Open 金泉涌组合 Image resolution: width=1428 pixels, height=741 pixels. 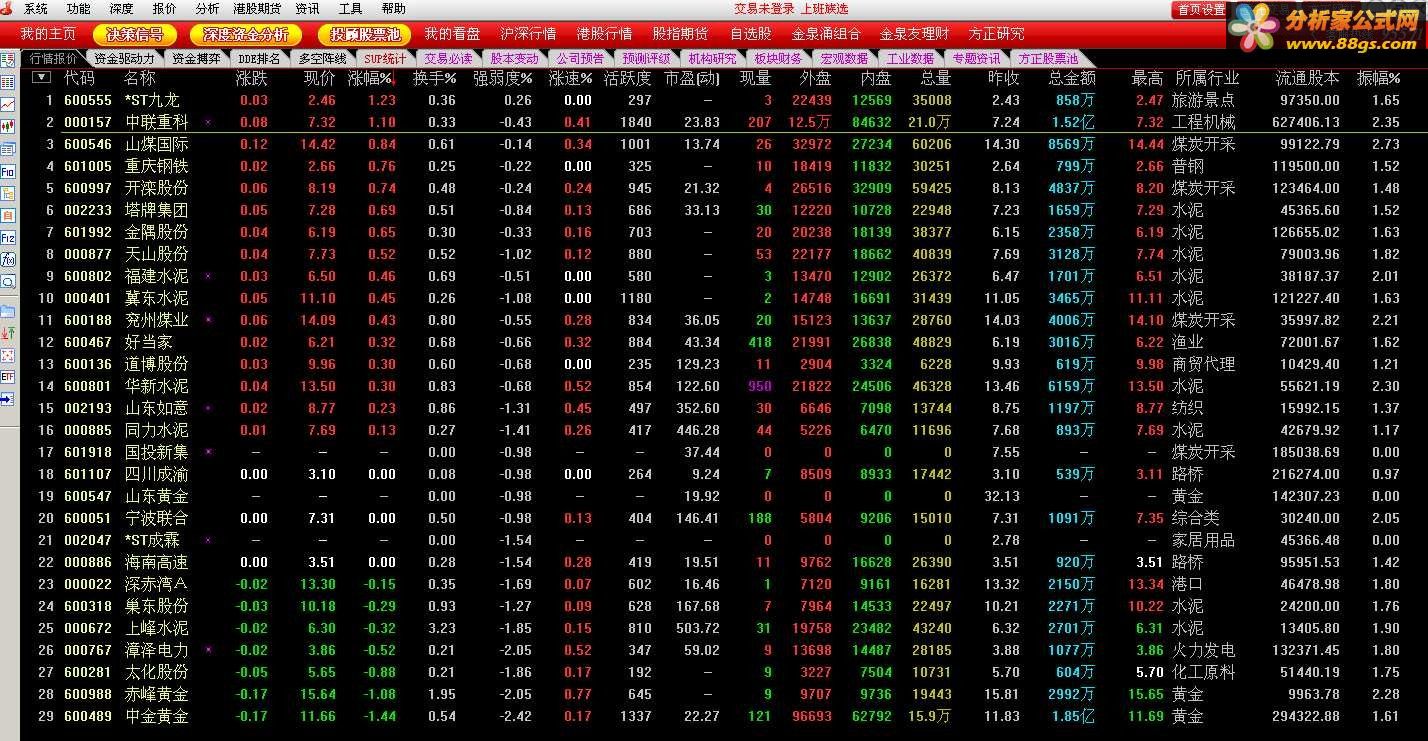point(826,34)
